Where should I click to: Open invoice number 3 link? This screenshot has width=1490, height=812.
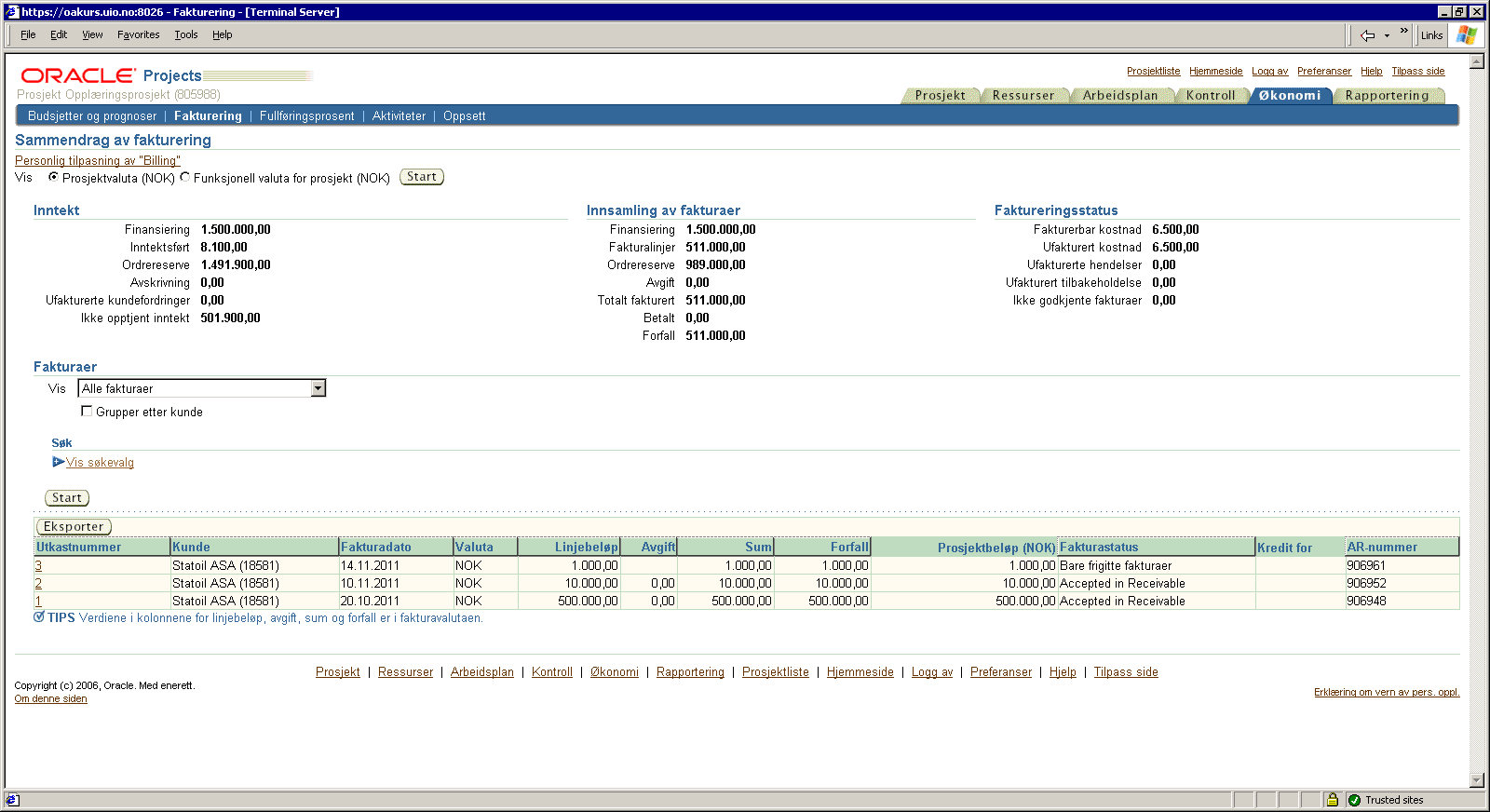point(38,565)
